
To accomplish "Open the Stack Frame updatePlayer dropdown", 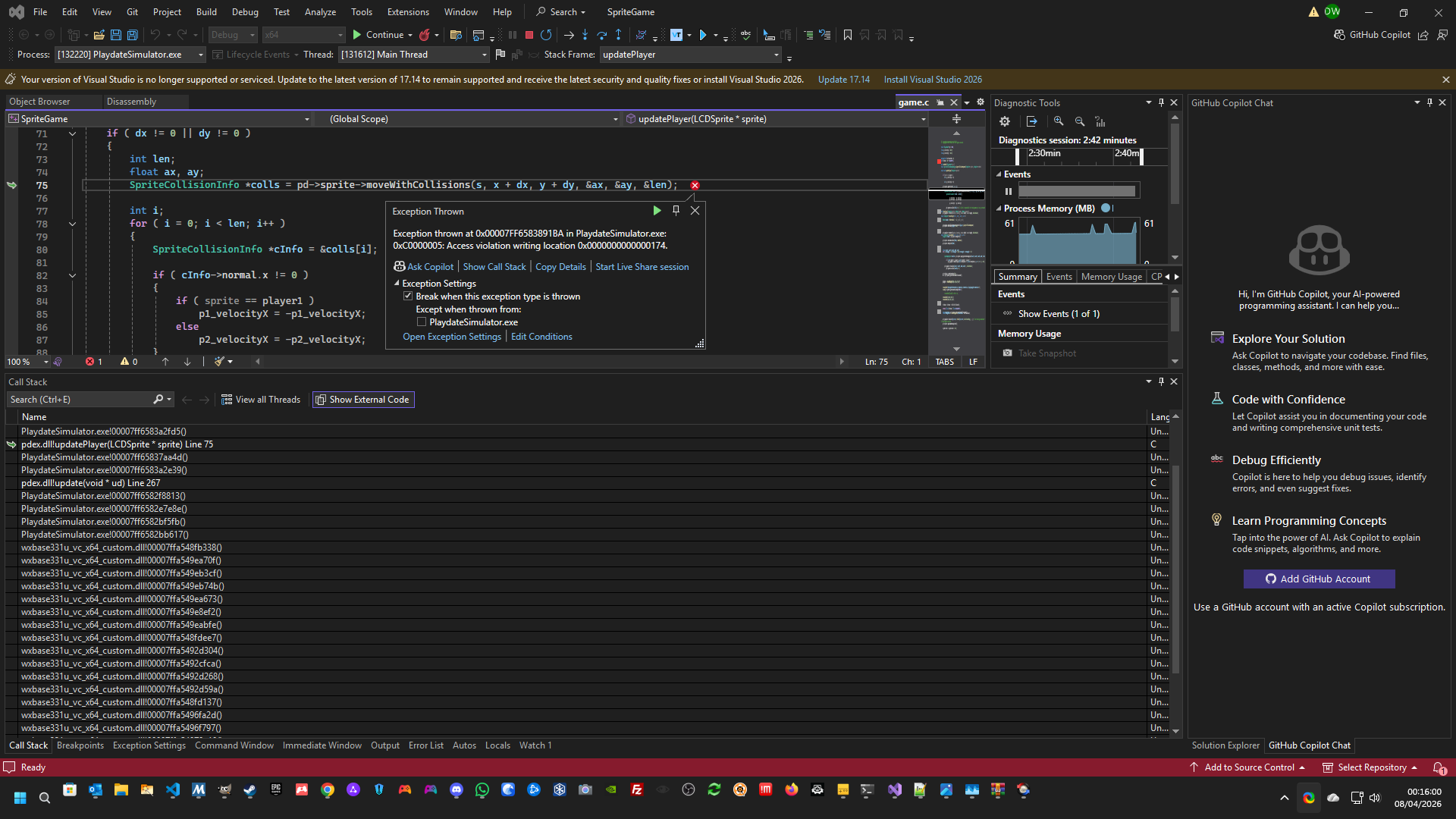I will pos(776,55).
